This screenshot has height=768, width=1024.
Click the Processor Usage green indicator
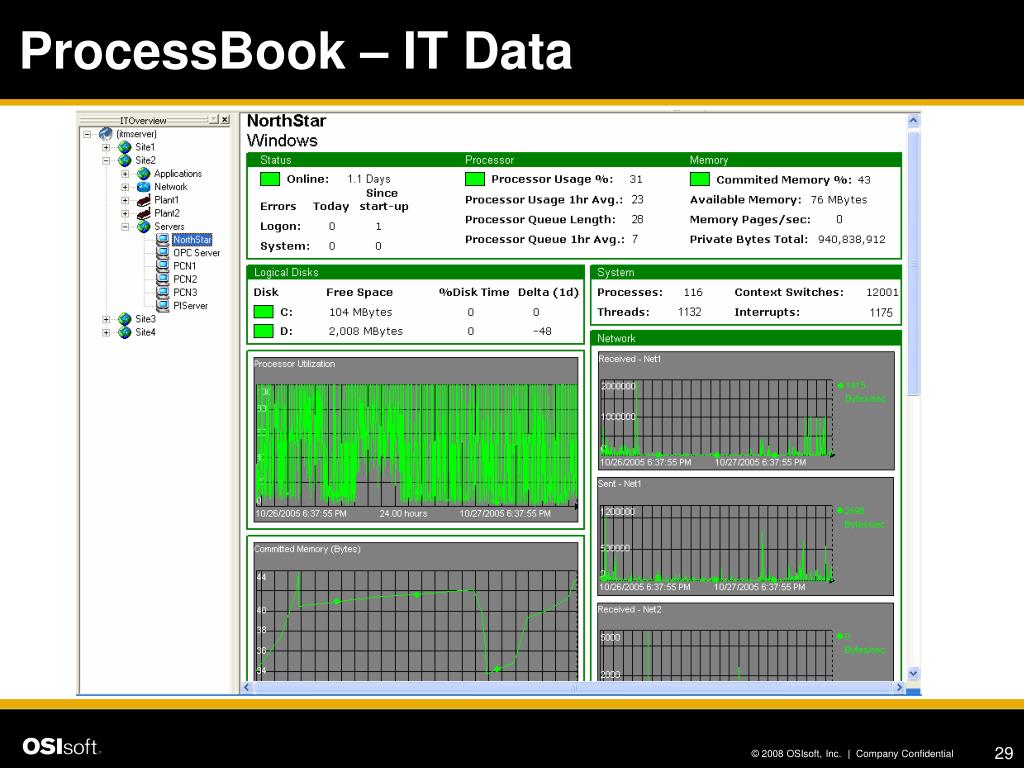pyautogui.click(x=475, y=179)
